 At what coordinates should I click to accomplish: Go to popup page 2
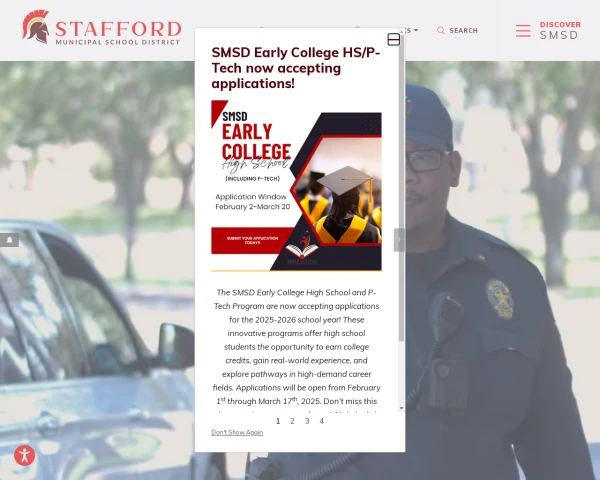click(x=292, y=421)
